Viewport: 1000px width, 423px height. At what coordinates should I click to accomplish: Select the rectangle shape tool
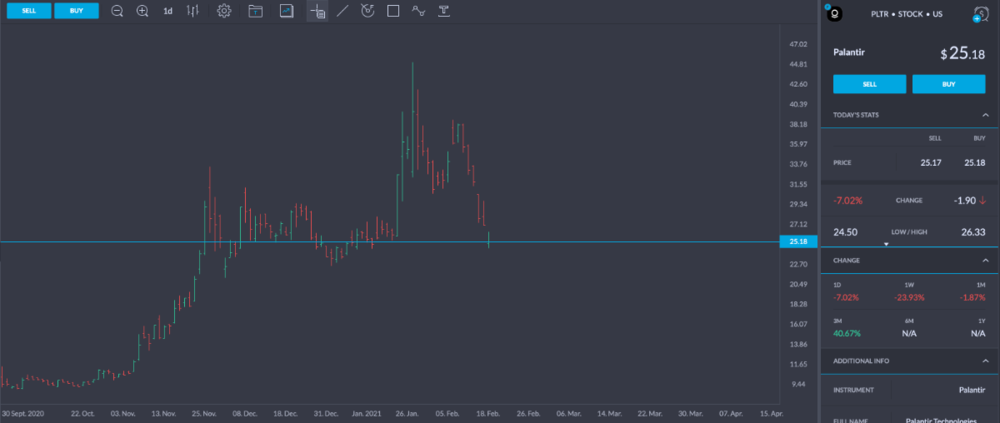coord(393,11)
